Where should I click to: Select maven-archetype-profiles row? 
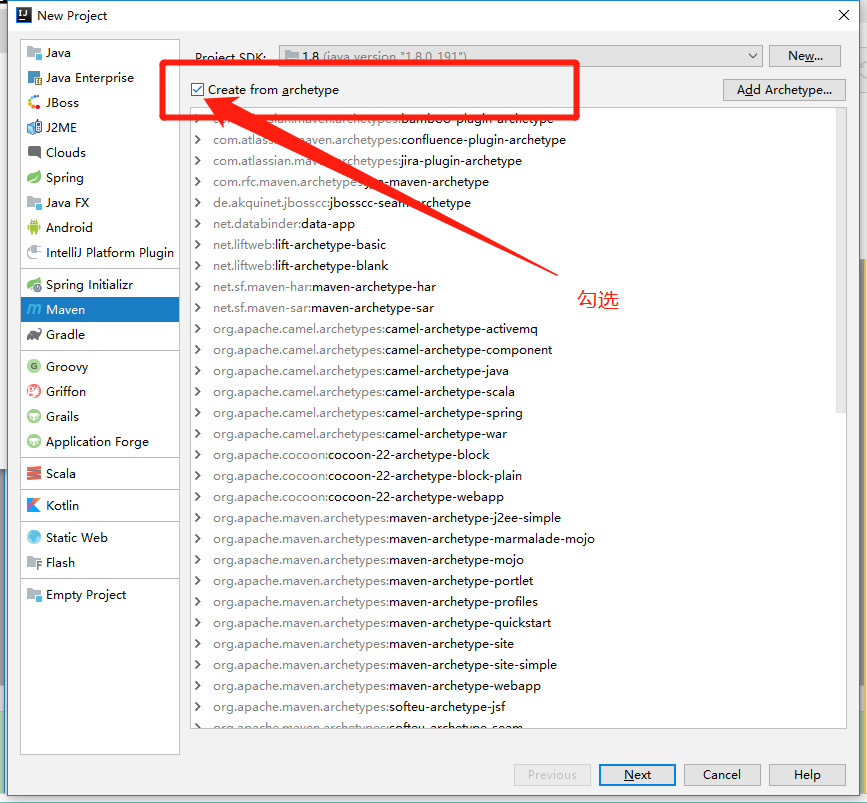pos(518,602)
